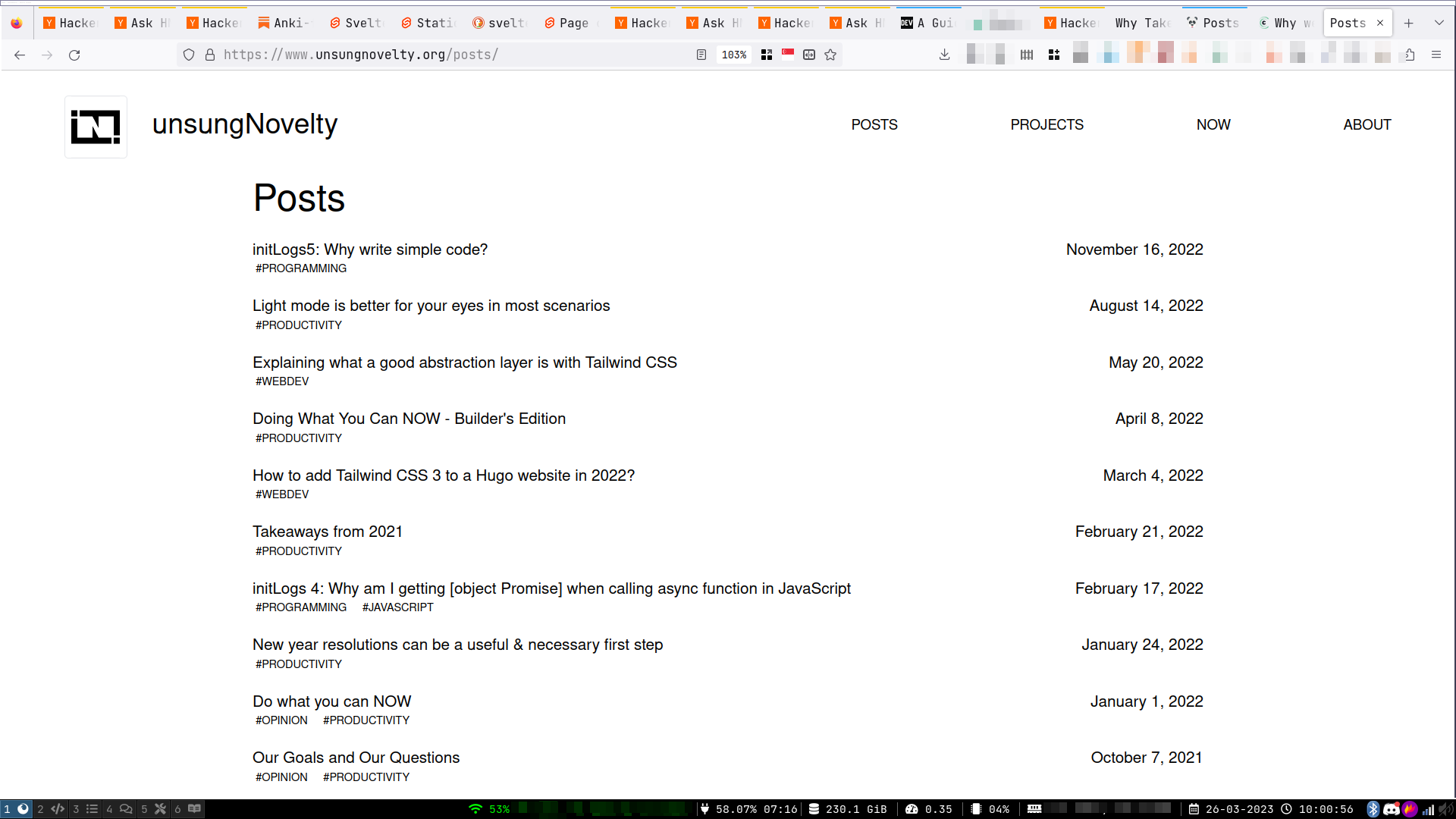The width and height of the screenshot is (1456, 819).
Task: Open Firefox hamburger application menu
Action: point(1436,55)
